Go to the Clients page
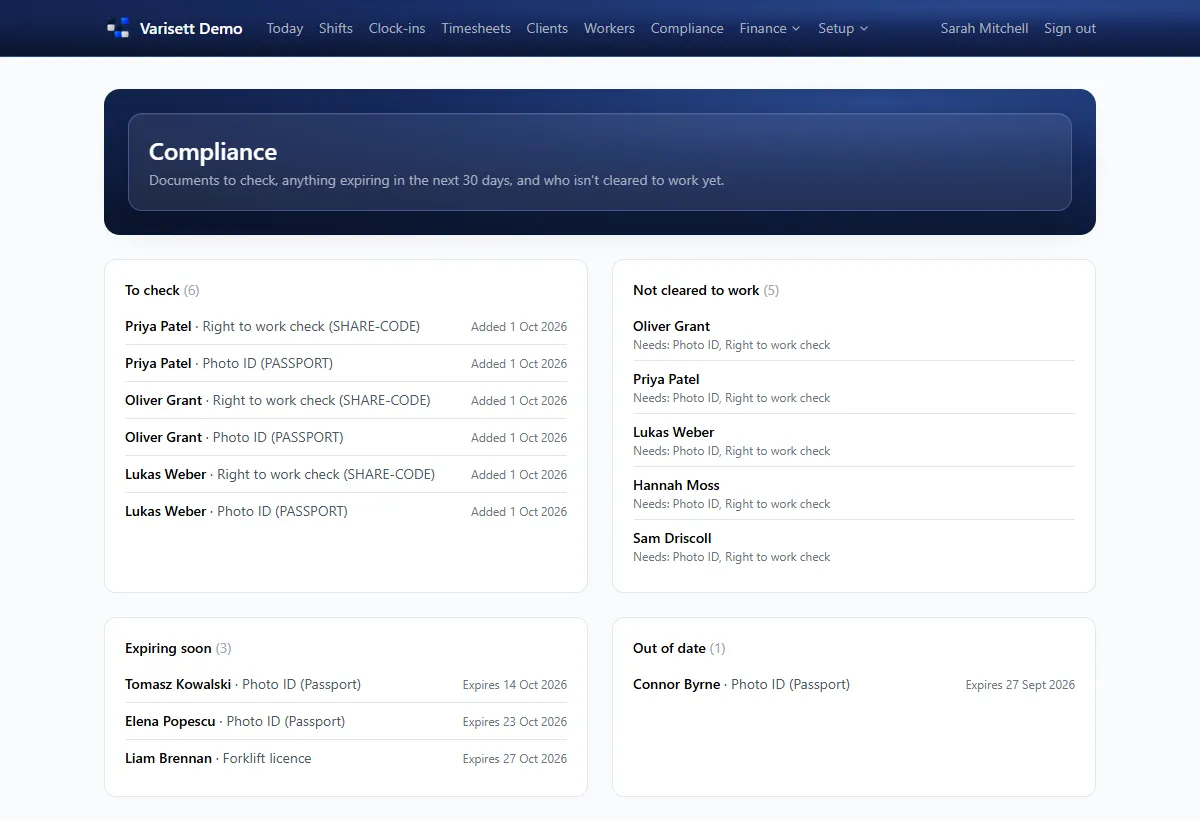The width and height of the screenshot is (1200, 820). [547, 28]
